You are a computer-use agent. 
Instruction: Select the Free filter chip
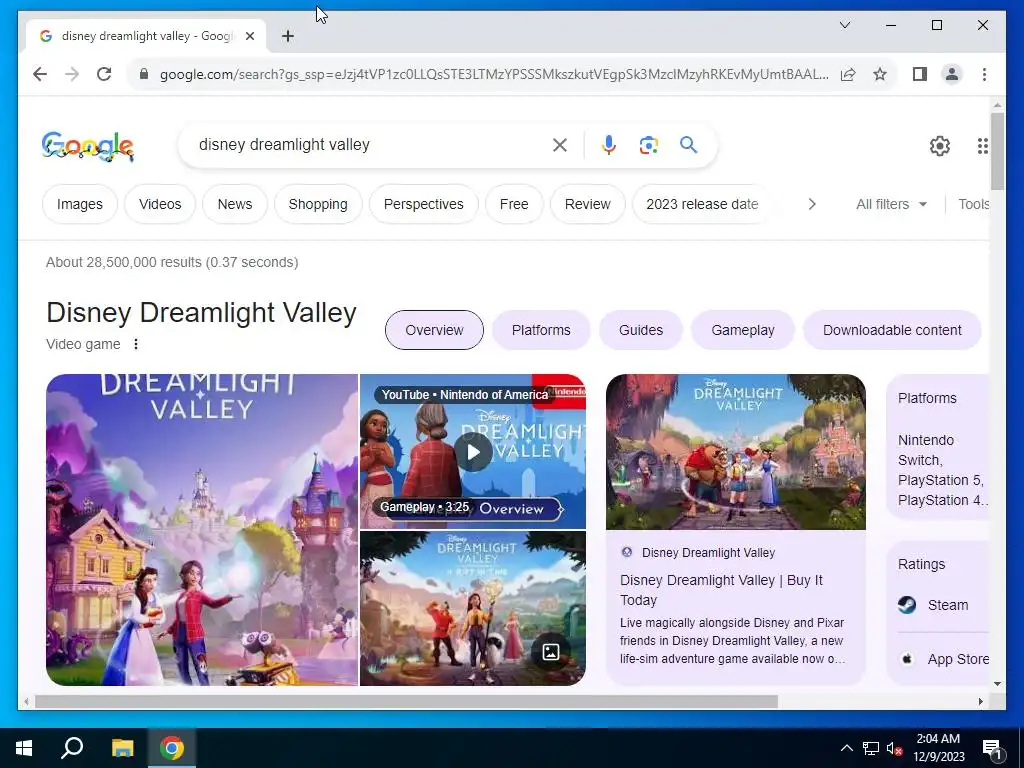pyautogui.click(x=514, y=204)
